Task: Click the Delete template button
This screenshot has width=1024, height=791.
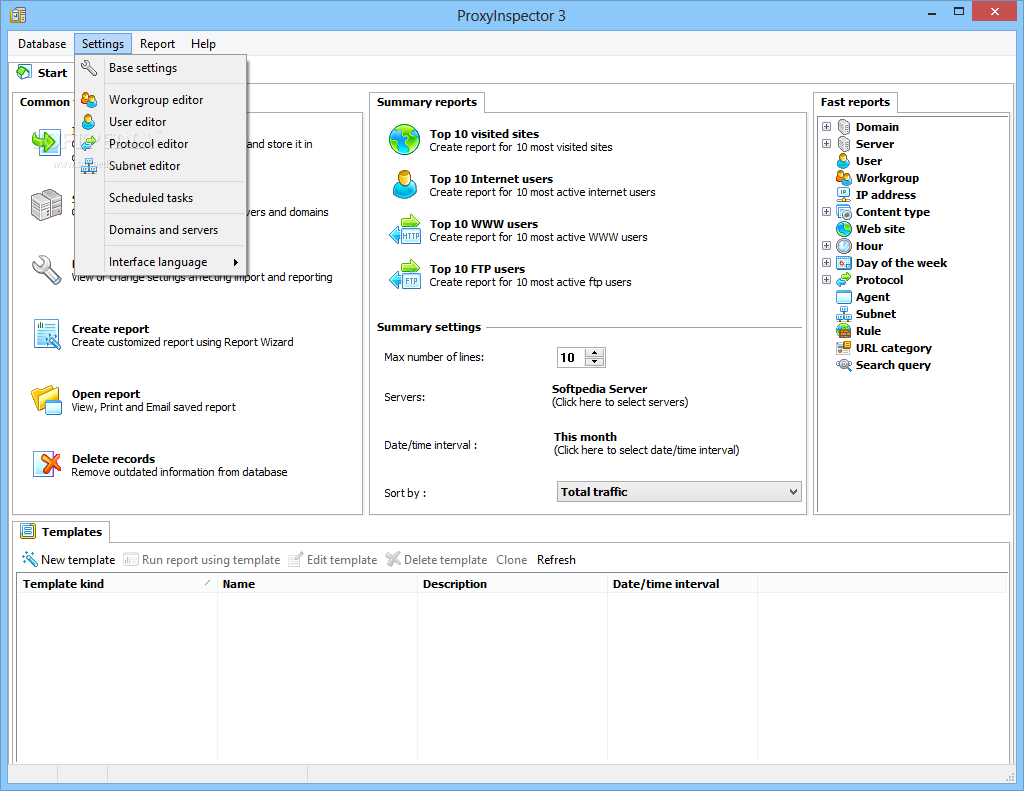Action: (437, 560)
